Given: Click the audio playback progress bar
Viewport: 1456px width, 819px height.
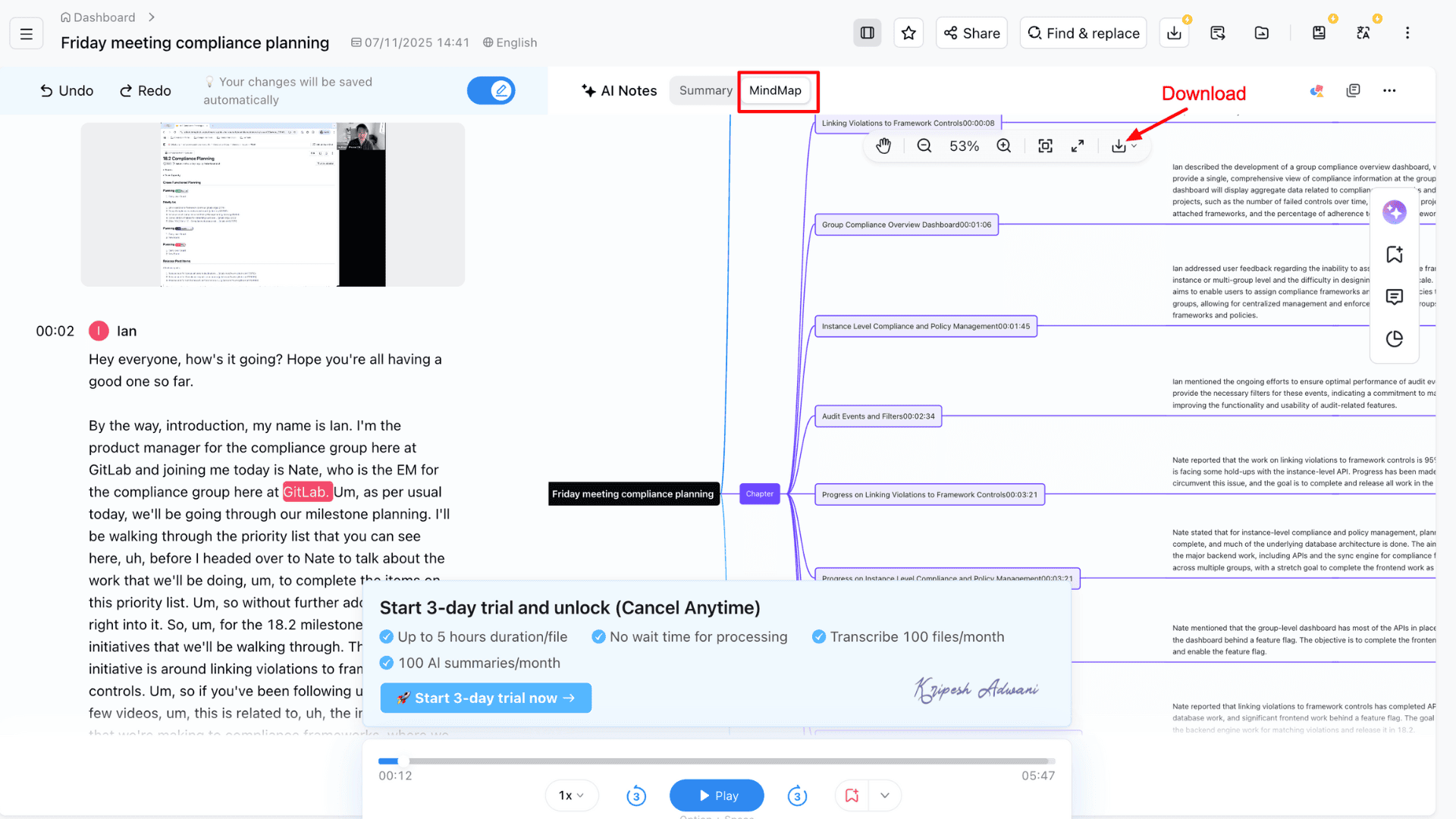Looking at the screenshot, I should coord(717,761).
